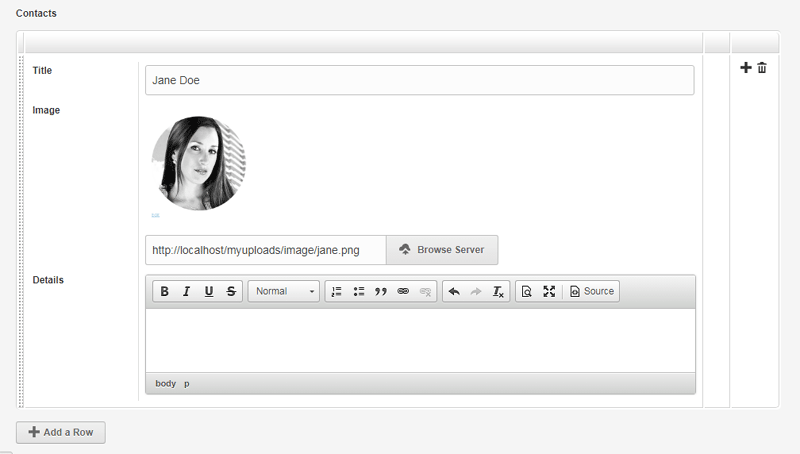The height and width of the screenshot is (454, 800).
Task: Toggle Bold formatting in Details editor
Action: tap(164, 291)
